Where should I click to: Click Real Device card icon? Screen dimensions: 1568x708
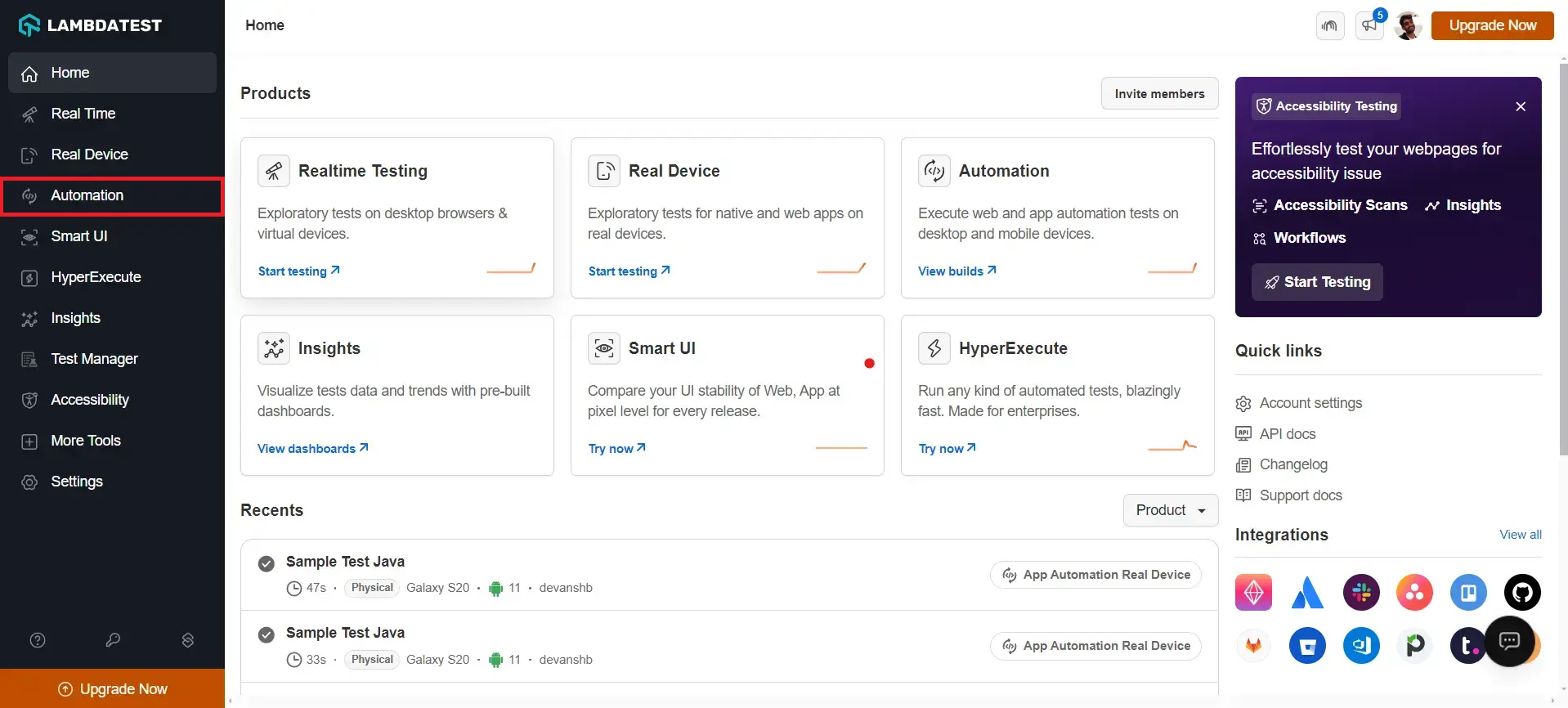(x=604, y=171)
